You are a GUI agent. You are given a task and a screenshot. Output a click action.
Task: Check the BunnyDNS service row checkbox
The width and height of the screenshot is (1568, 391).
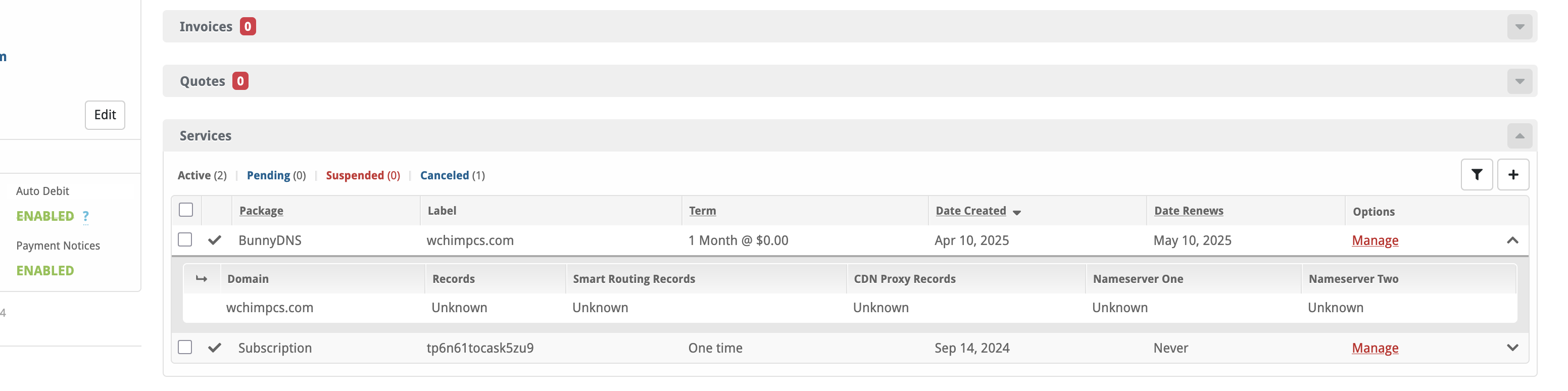[x=185, y=239]
